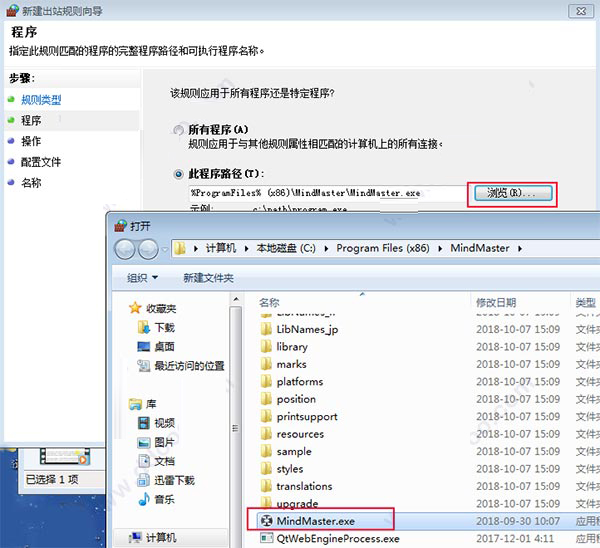Open the 视频 library
Viewport: 600px width, 548px height.
coord(165,423)
